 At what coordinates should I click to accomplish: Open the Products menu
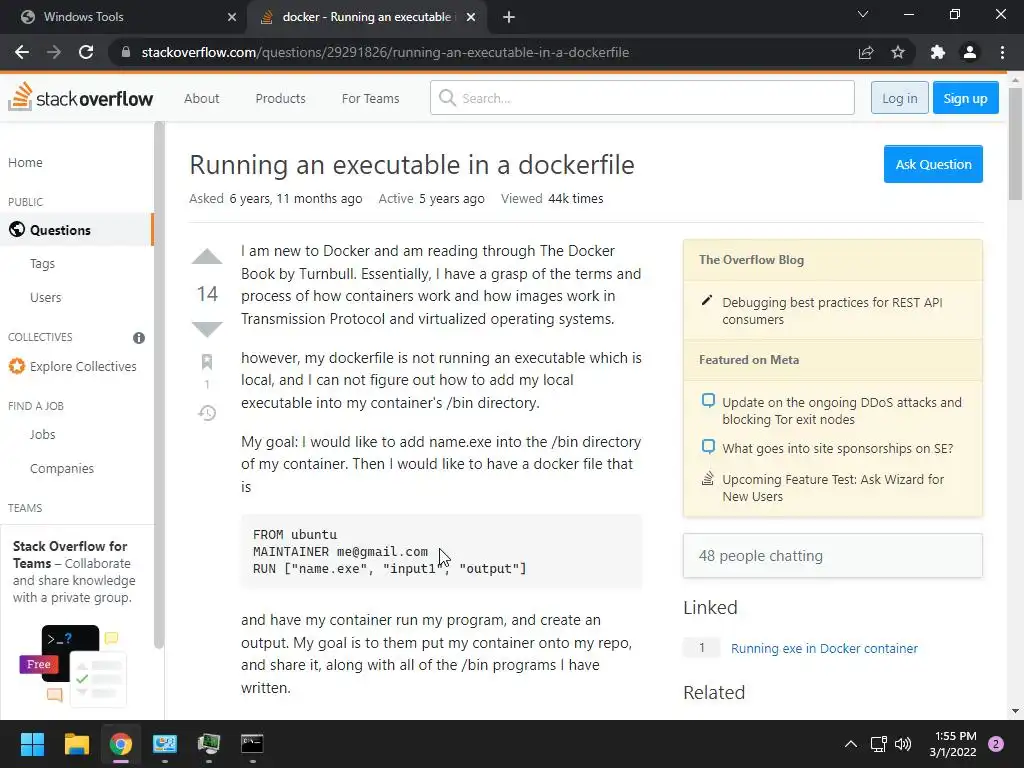pos(280,98)
